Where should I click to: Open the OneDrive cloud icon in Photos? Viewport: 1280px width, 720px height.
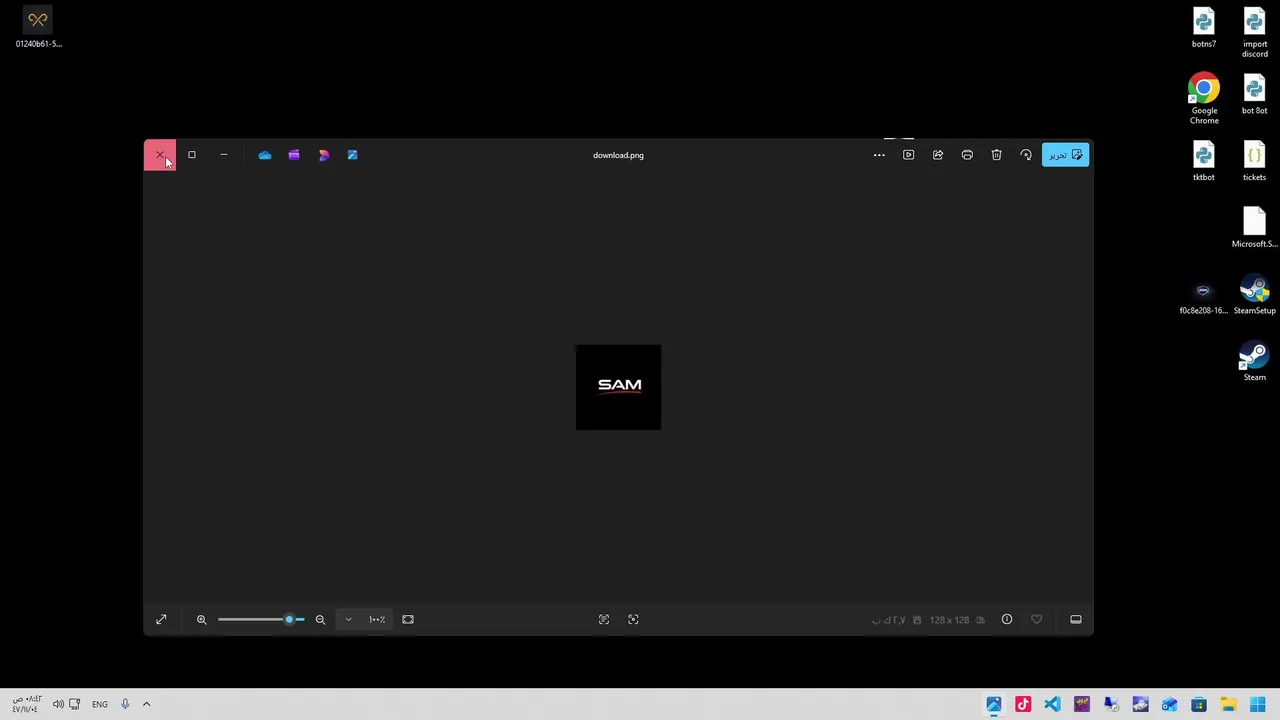coord(264,155)
